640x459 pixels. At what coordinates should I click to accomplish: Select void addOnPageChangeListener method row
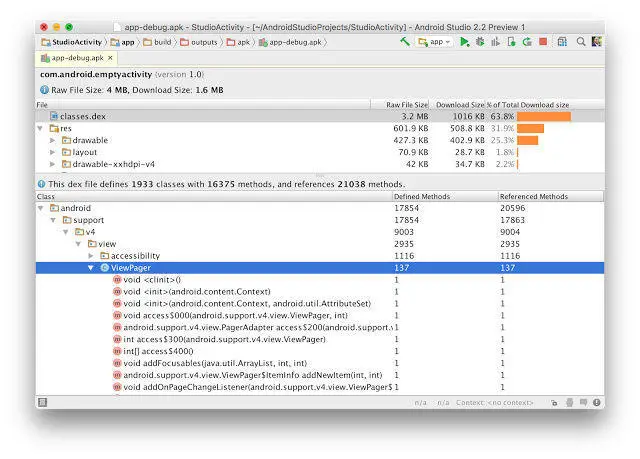coord(320,387)
